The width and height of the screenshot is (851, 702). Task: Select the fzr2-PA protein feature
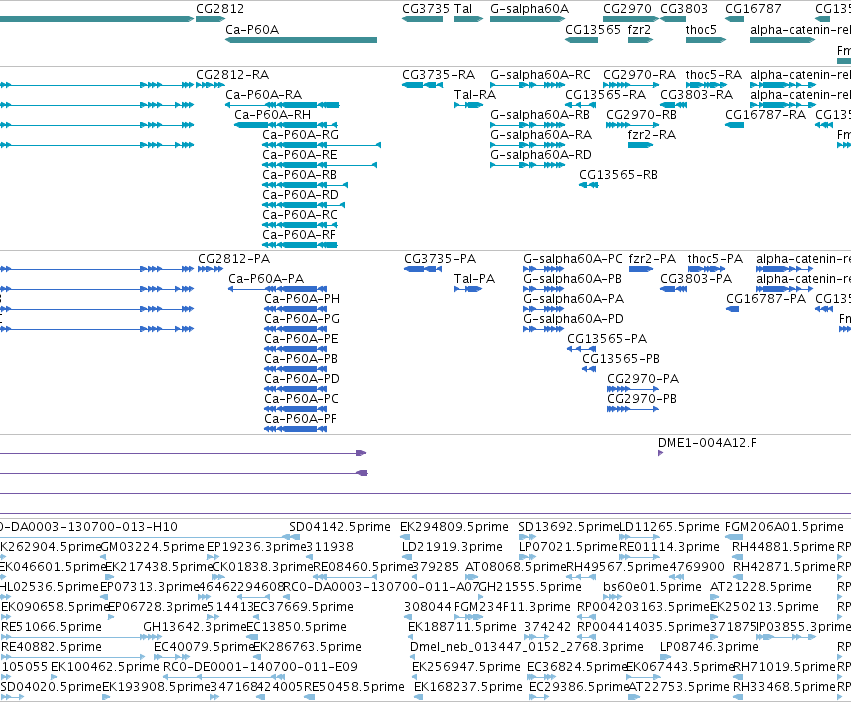(640, 269)
